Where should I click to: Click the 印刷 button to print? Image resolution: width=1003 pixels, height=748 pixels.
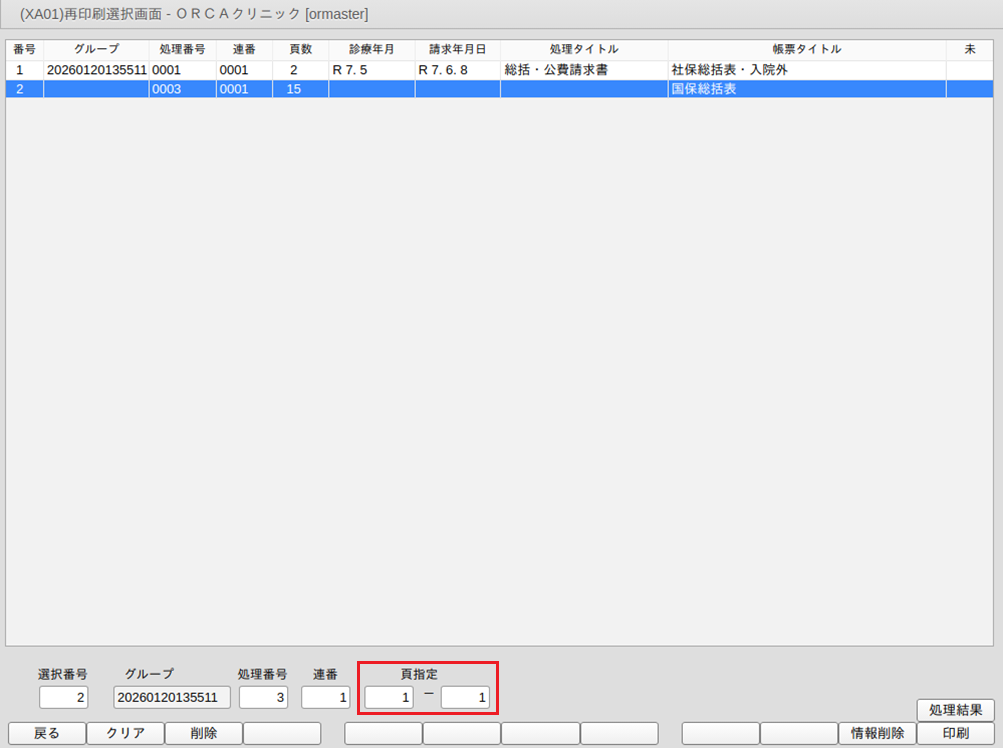[955, 733]
